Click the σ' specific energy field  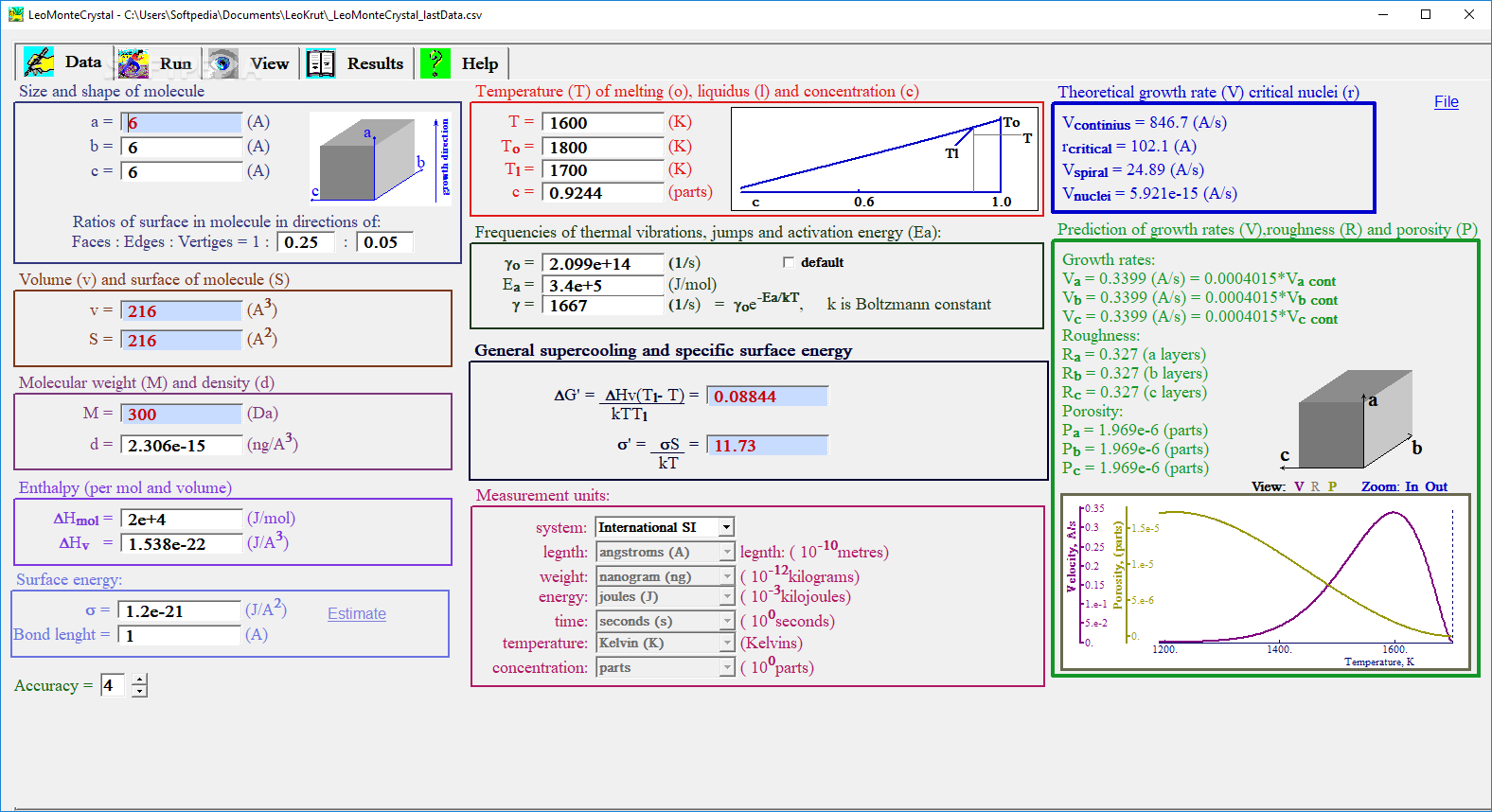tap(768, 446)
